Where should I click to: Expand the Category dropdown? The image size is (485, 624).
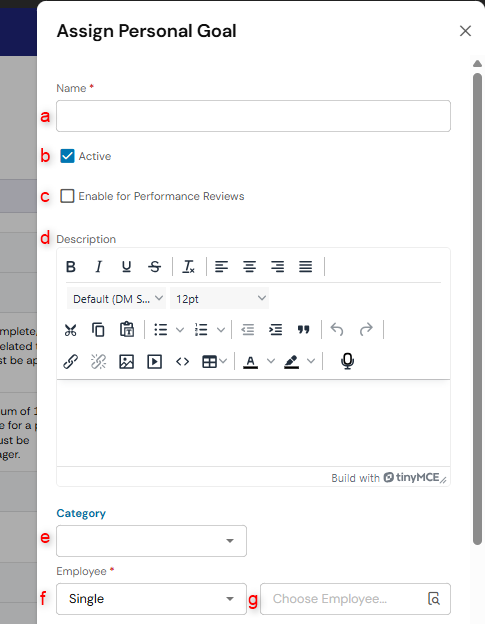(x=152, y=541)
